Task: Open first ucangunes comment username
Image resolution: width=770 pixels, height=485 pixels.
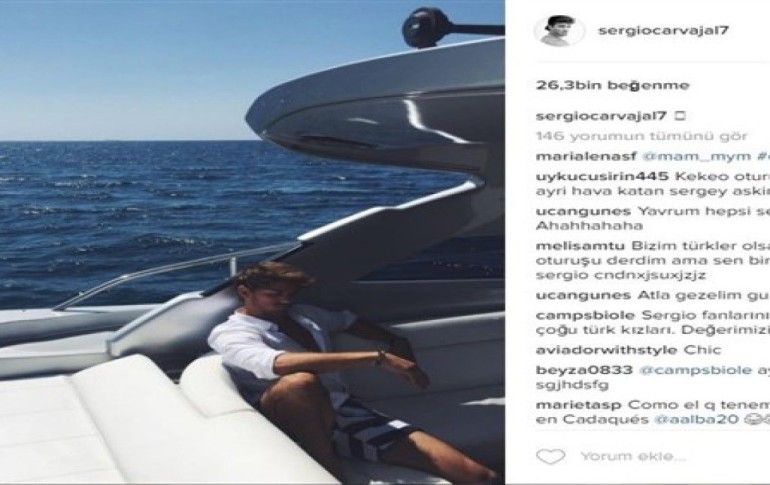Action: click(583, 212)
